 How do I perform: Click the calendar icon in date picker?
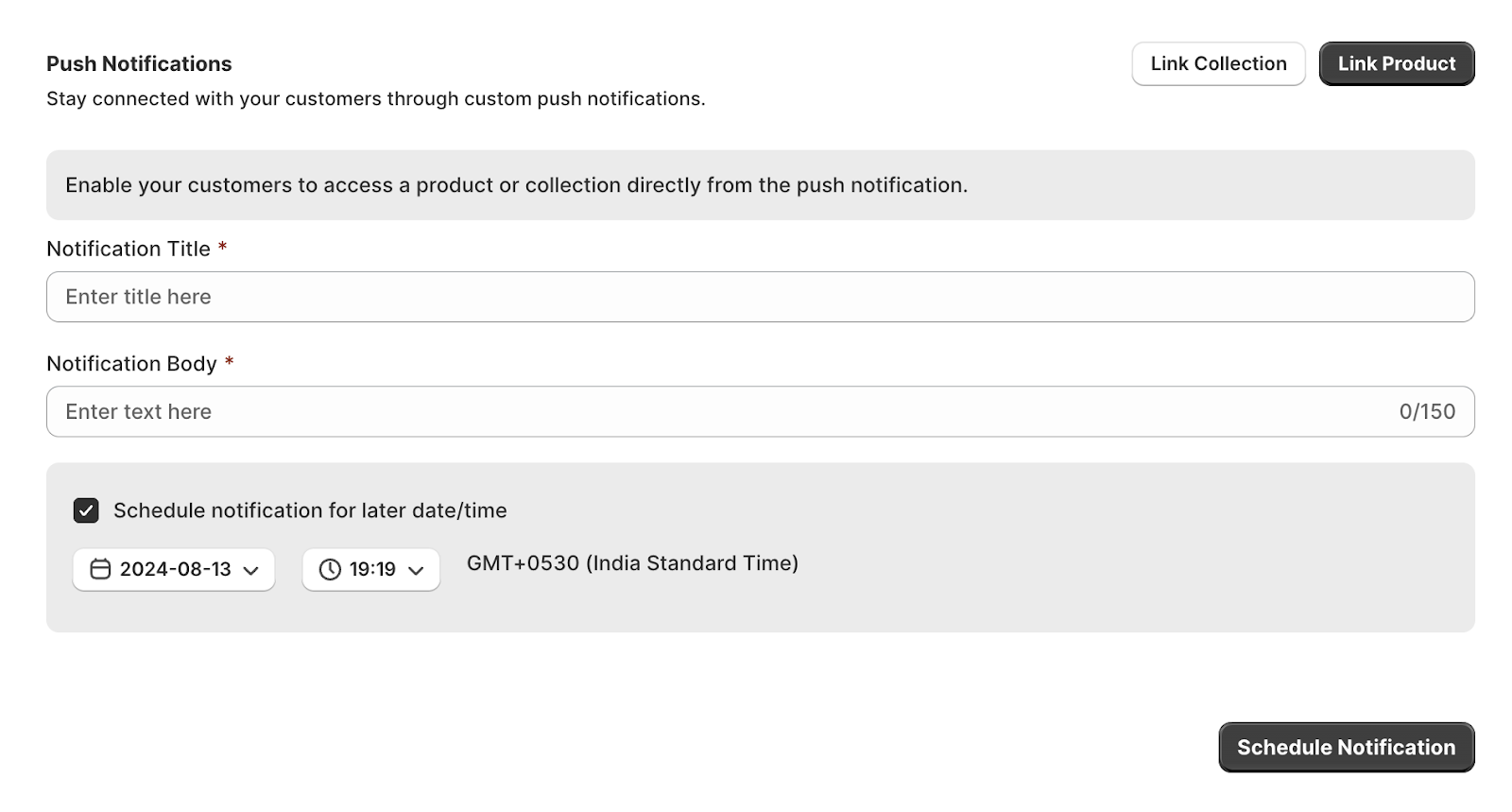click(100, 569)
